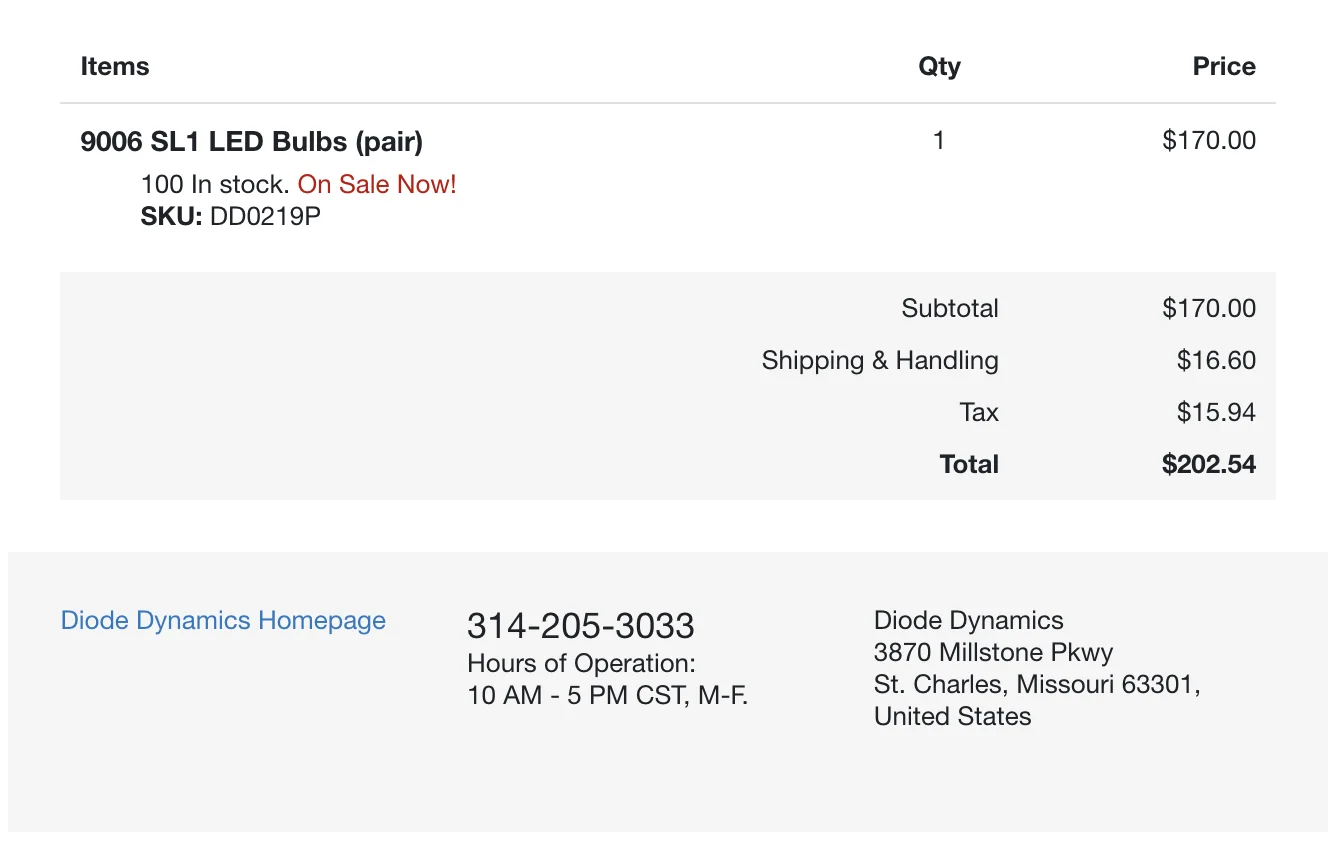Screen dimensions: 1342x848
Task: Click the 100 In stock text
Action: [215, 184]
